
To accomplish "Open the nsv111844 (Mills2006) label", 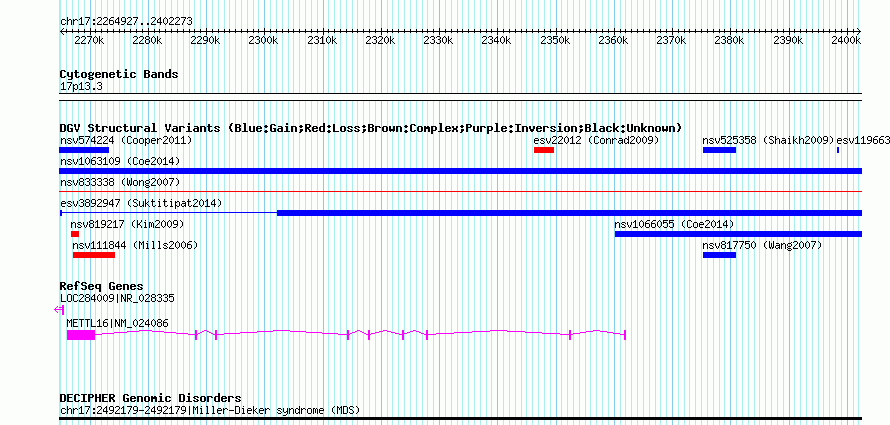I will click(x=135, y=245).
